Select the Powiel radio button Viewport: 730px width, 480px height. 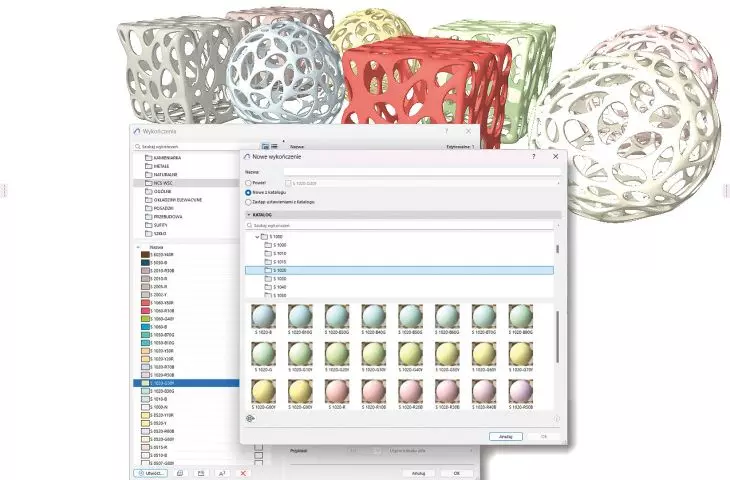pos(248,183)
